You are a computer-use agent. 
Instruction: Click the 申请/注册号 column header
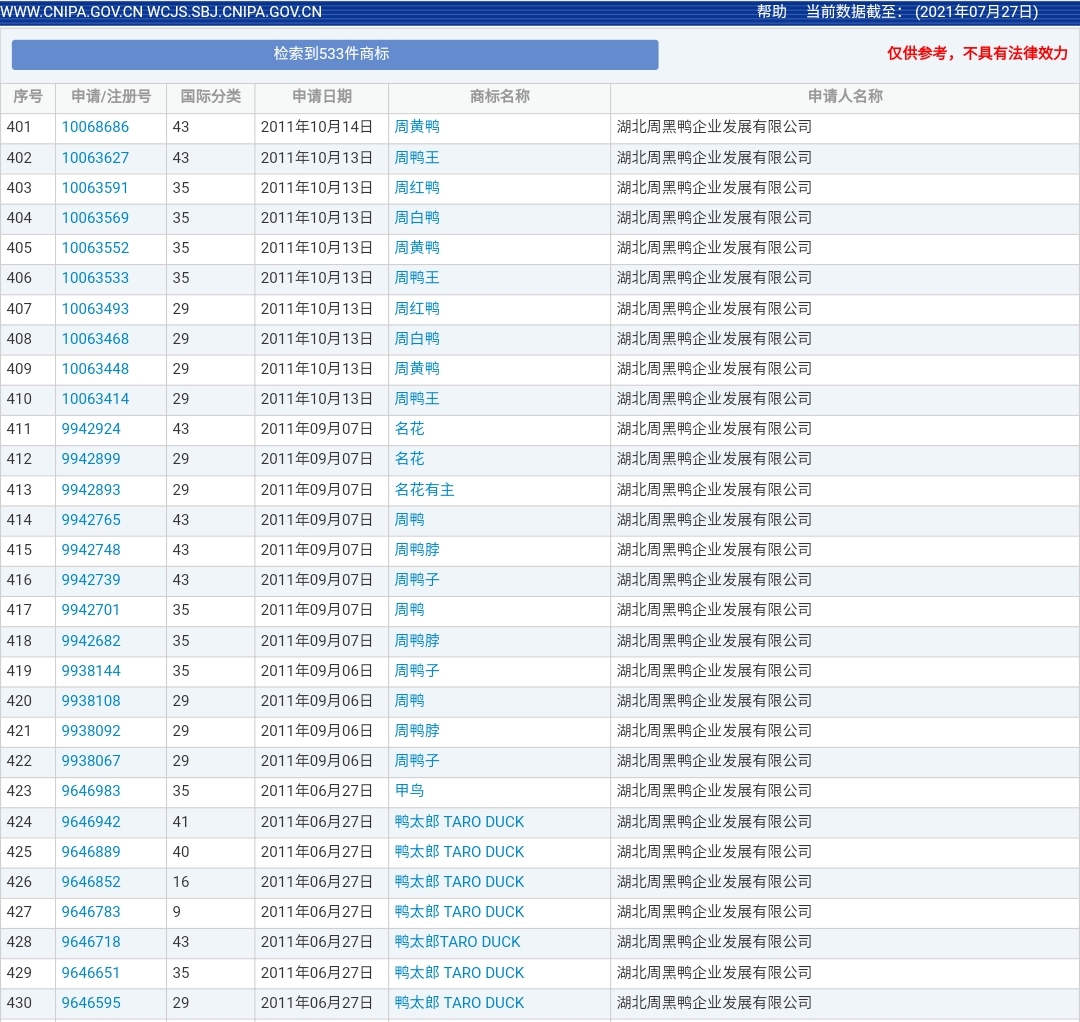pyautogui.click(x=111, y=97)
